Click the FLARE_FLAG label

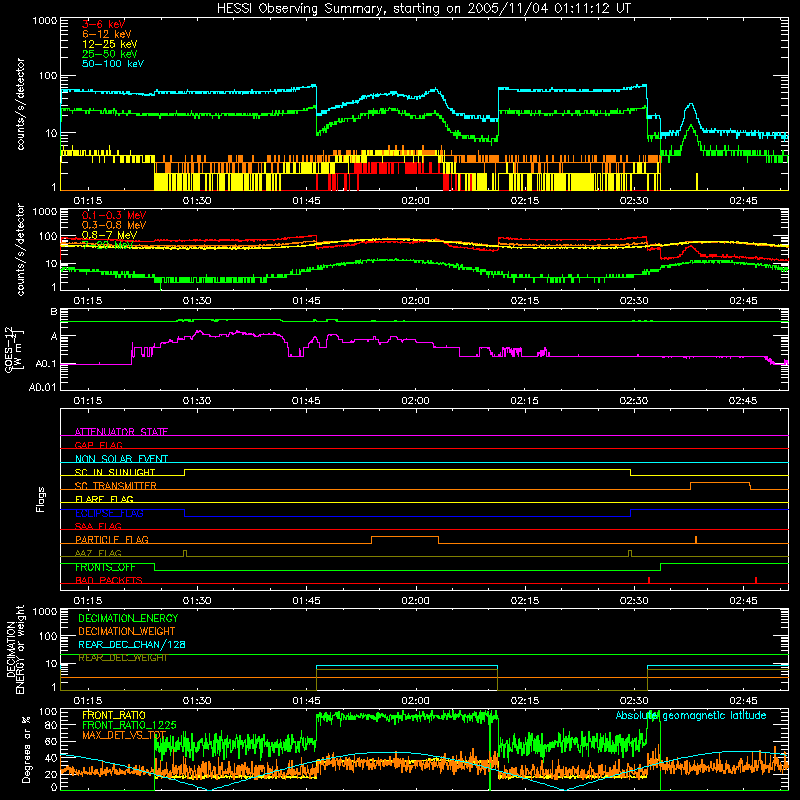pos(104,499)
